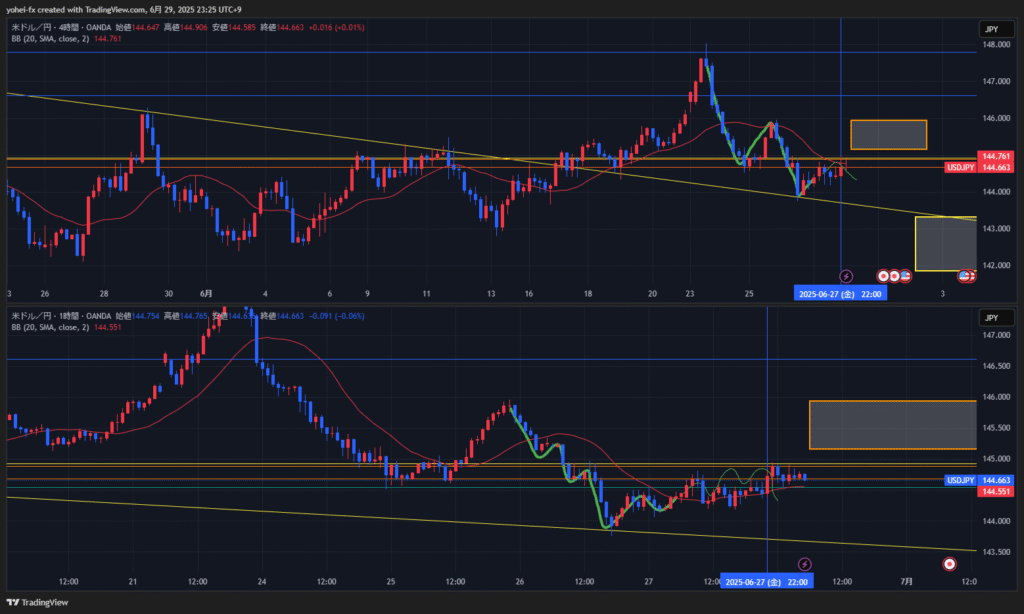1024x614 pixels.
Task: Click the 23 date label on the 4-hour time axis
Action: [x=690, y=294]
